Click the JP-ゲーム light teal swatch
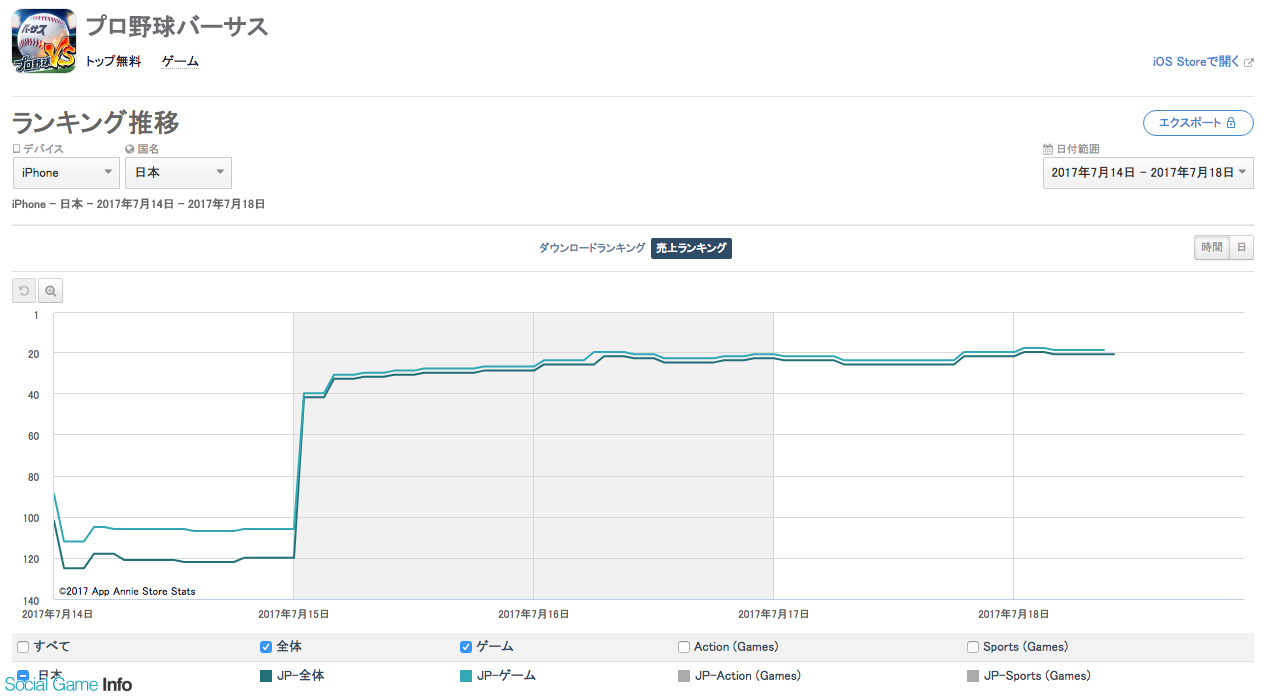1262x697 pixels. (466, 676)
